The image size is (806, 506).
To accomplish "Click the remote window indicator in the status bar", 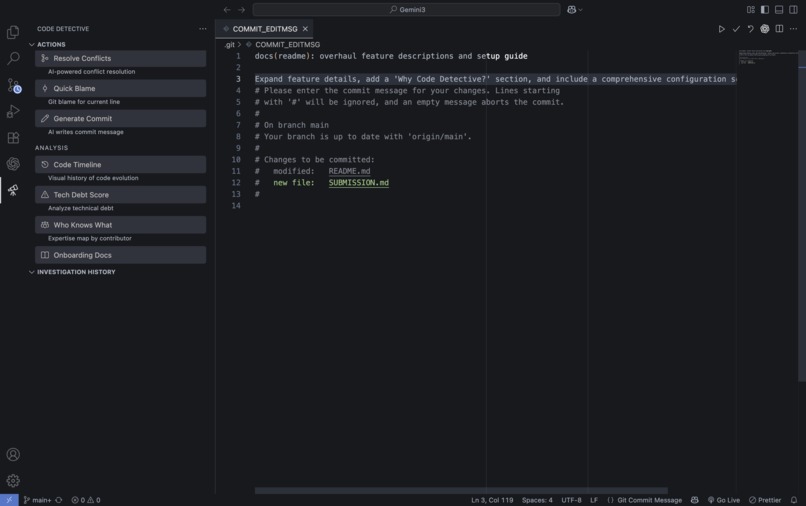I will pyautogui.click(x=9, y=500).
